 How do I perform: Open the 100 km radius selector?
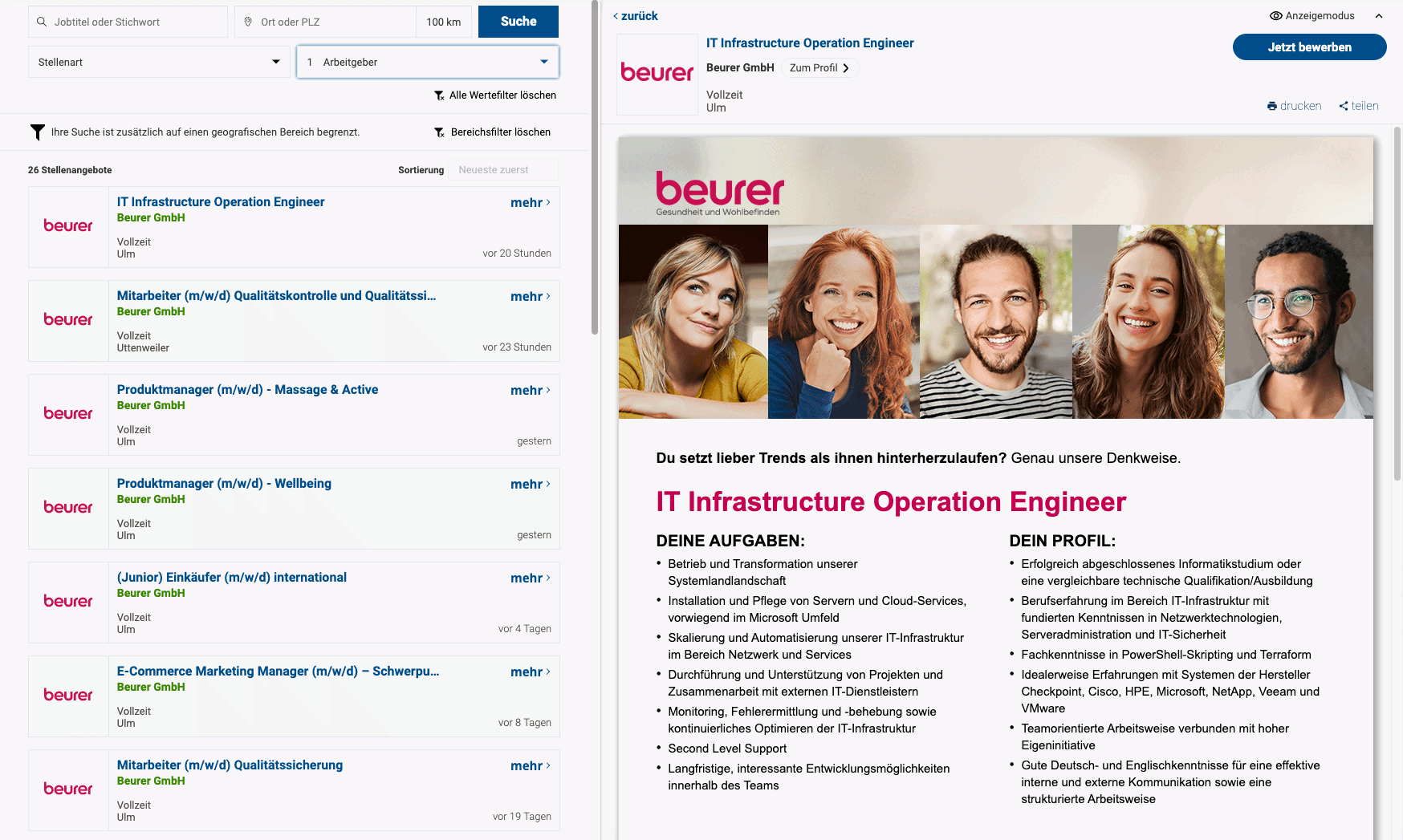[x=443, y=22]
